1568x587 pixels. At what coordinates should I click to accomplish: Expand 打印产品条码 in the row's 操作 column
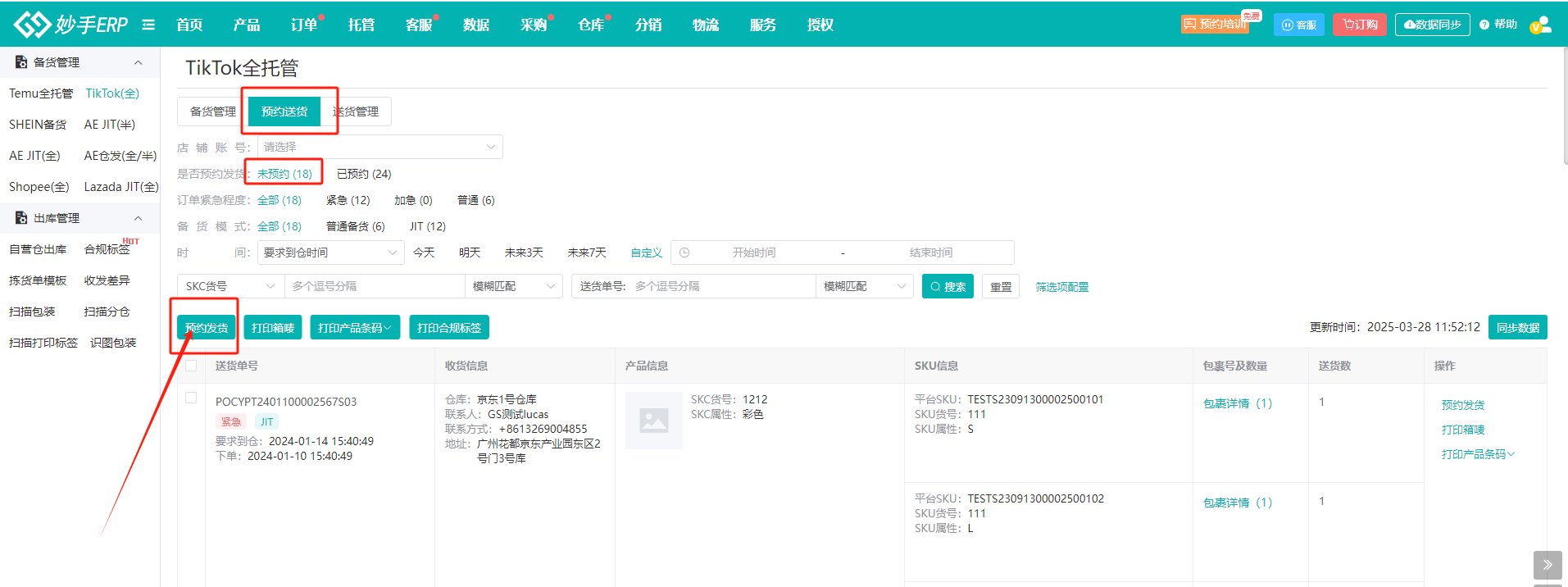pyautogui.click(x=1478, y=454)
